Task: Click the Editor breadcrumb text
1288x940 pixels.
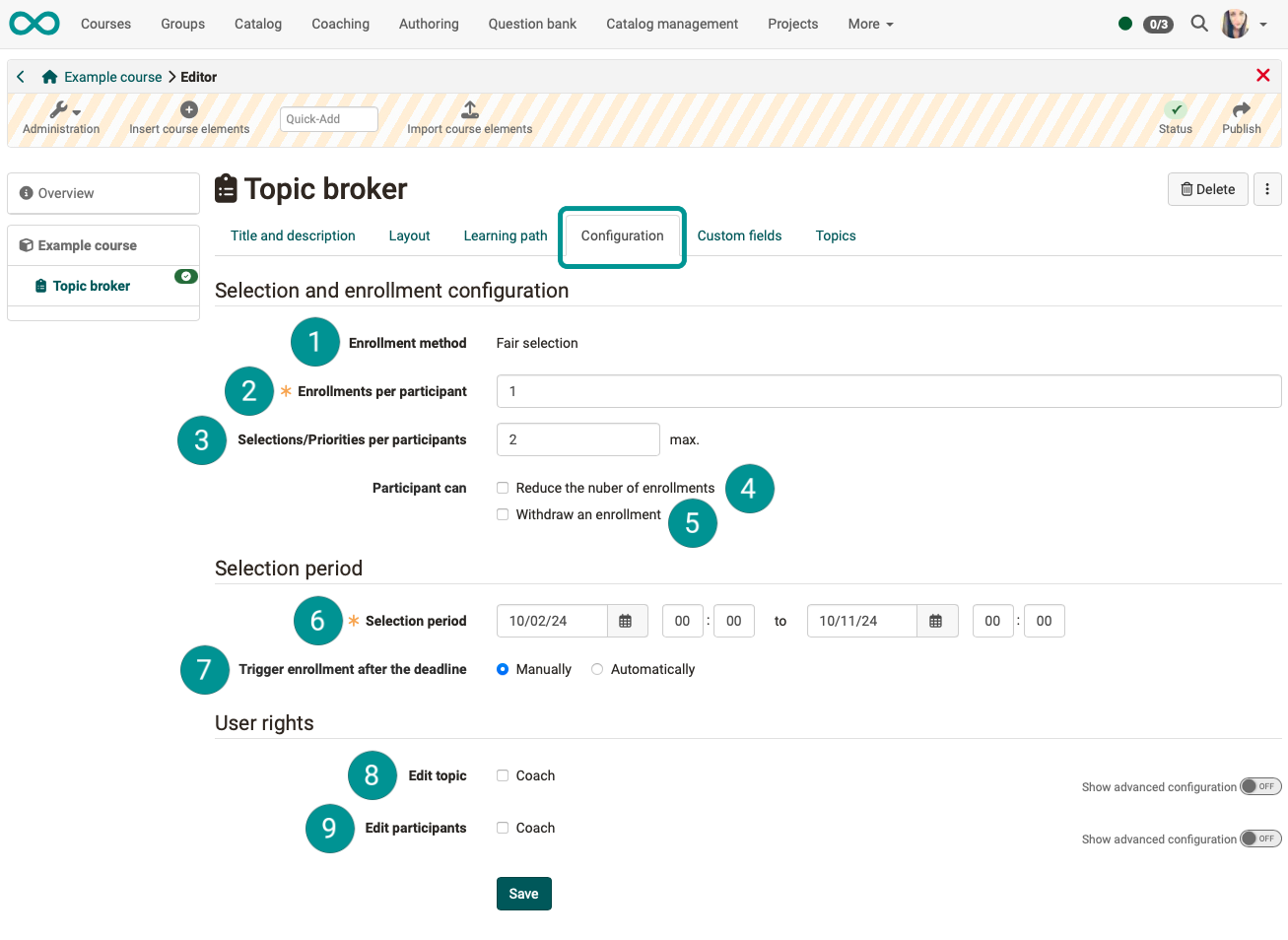Action: point(199,77)
